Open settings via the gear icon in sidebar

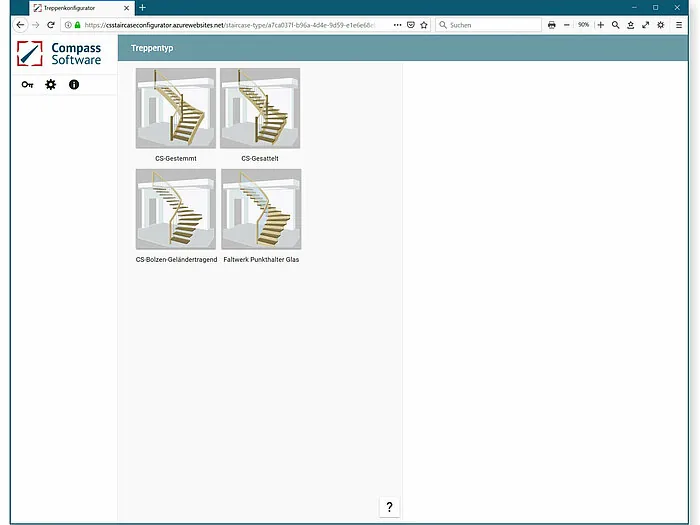[x=51, y=84]
